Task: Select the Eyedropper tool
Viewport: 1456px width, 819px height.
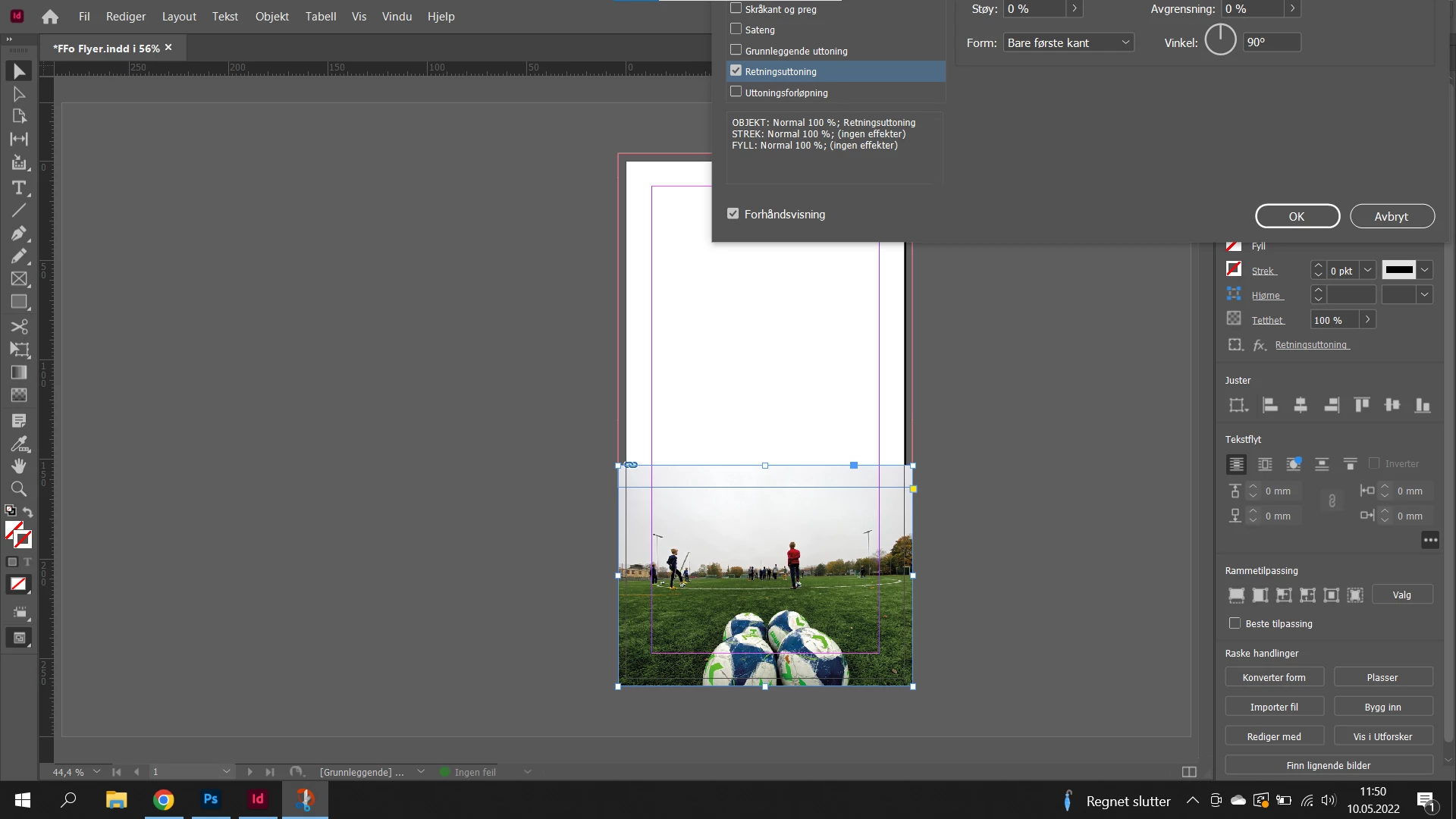Action: (x=19, y=444)
